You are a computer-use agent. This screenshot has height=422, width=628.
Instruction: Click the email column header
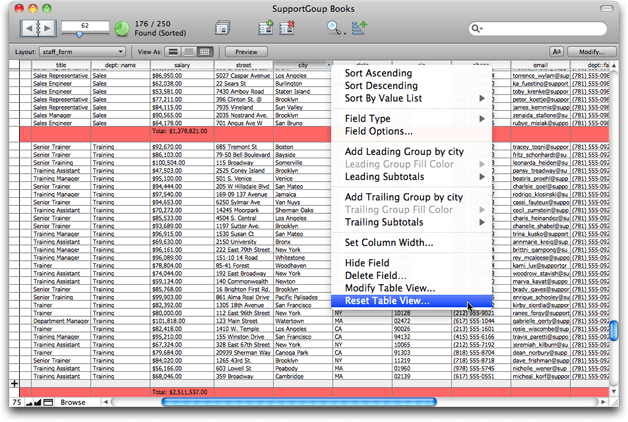click(x=540, y=65)
